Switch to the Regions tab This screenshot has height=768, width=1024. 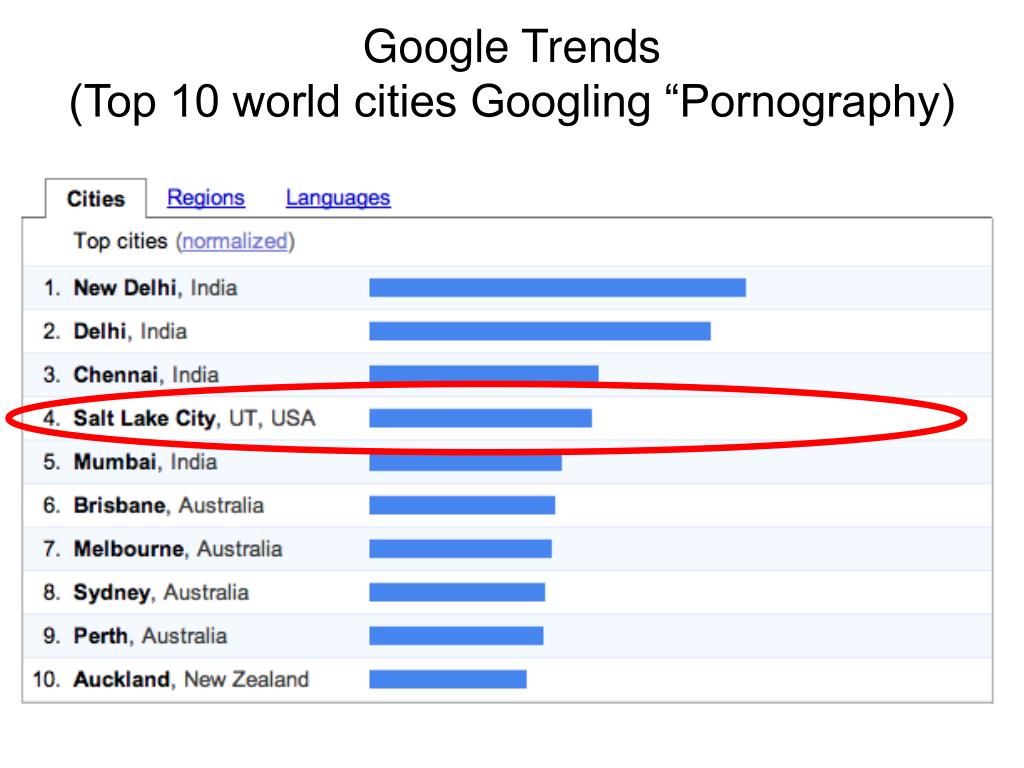pyautogui.click(x=206, y=198)
